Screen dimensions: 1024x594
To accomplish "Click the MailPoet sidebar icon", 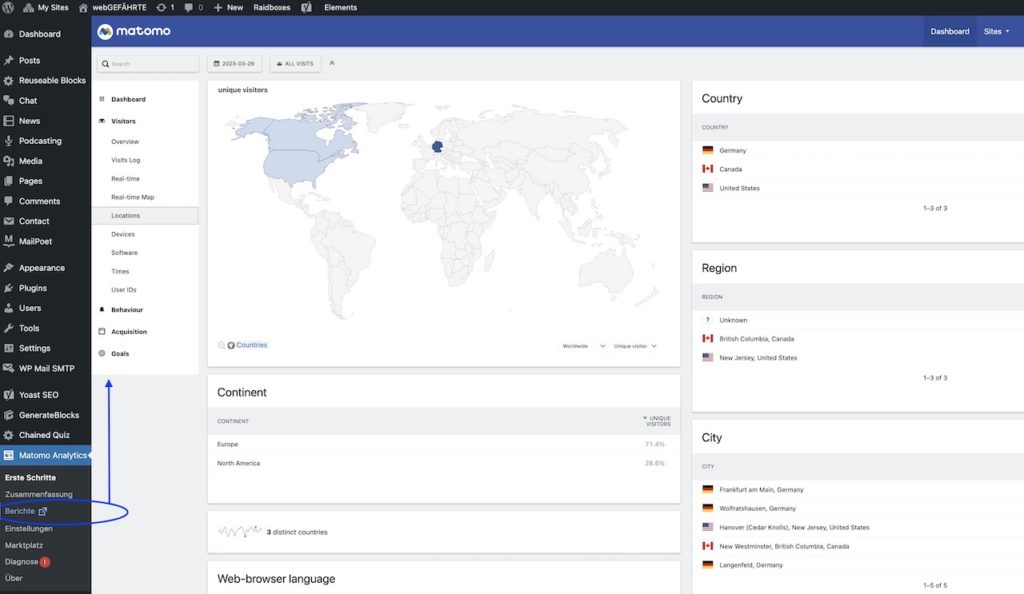I will pos(8,241).
